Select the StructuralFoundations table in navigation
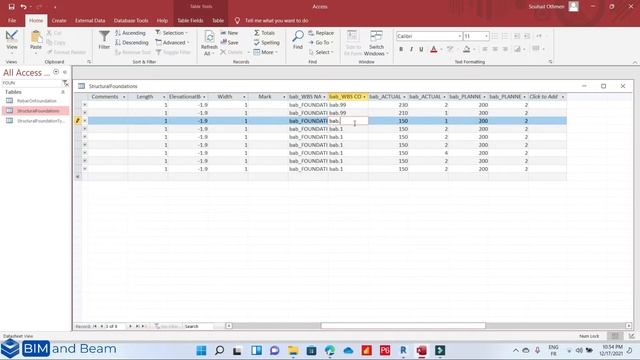The width and height of the screenshot is (640, 360). (36, 111)
